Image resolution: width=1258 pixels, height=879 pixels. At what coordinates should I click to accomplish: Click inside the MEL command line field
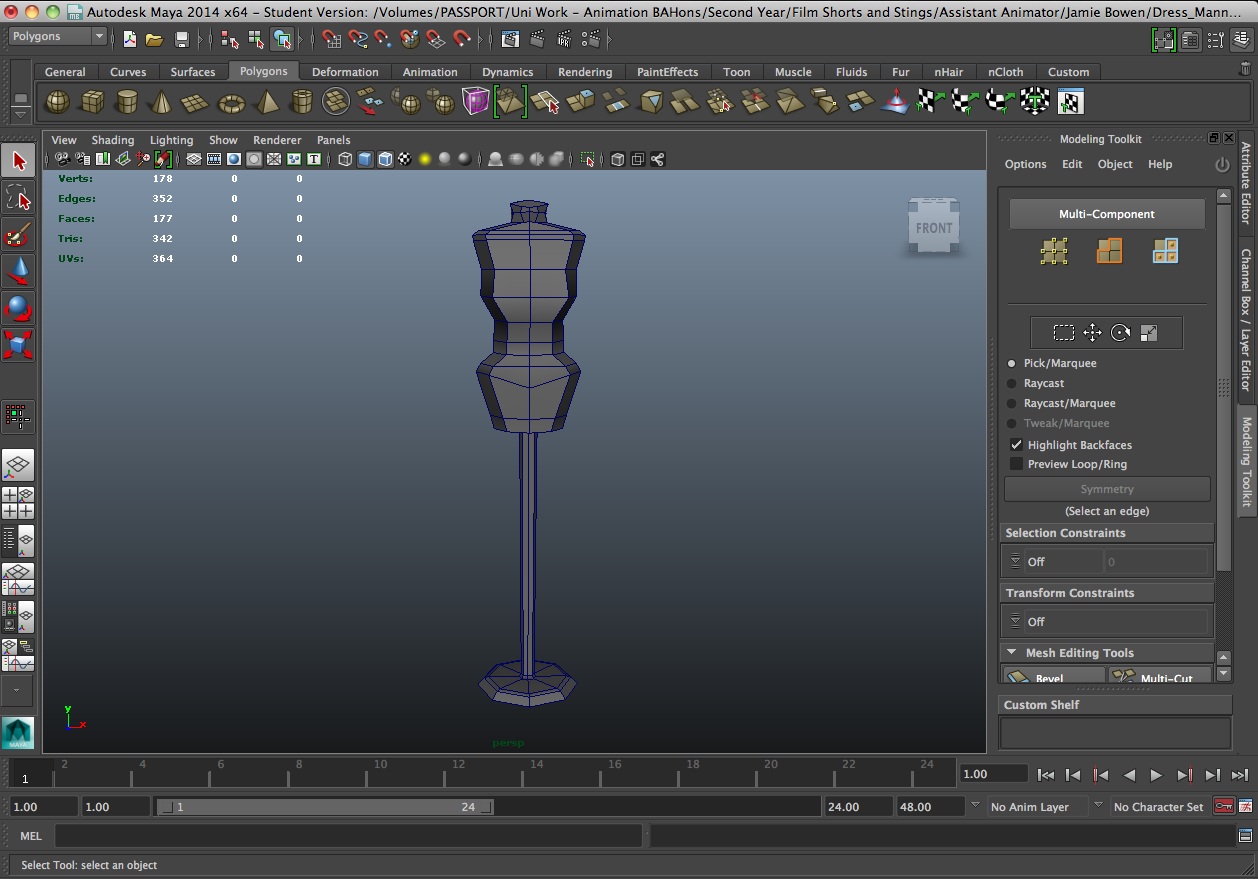pyautogui.click(x=350, y=836)
